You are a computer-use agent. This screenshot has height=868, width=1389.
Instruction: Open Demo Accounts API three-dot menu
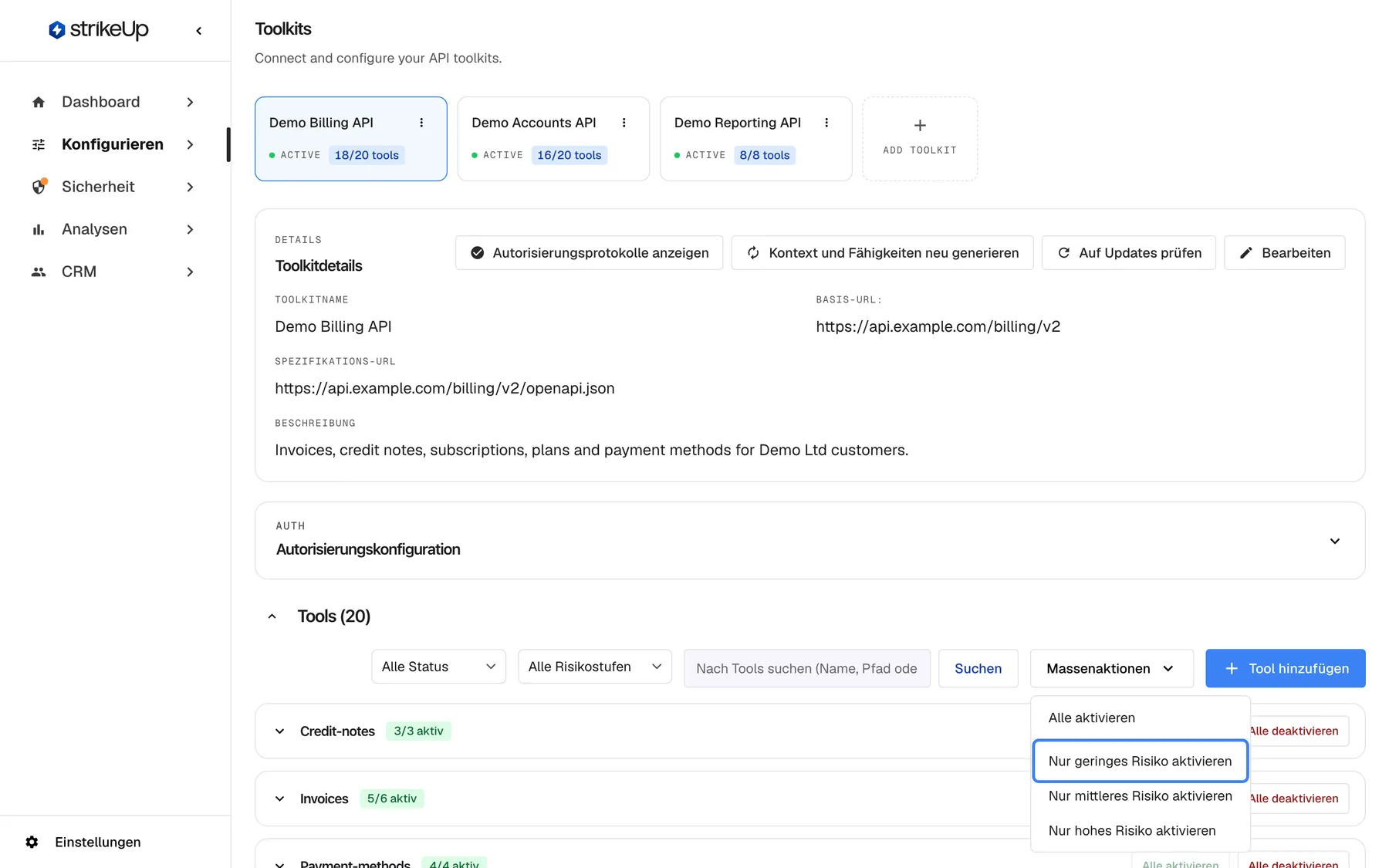[624, 123]
